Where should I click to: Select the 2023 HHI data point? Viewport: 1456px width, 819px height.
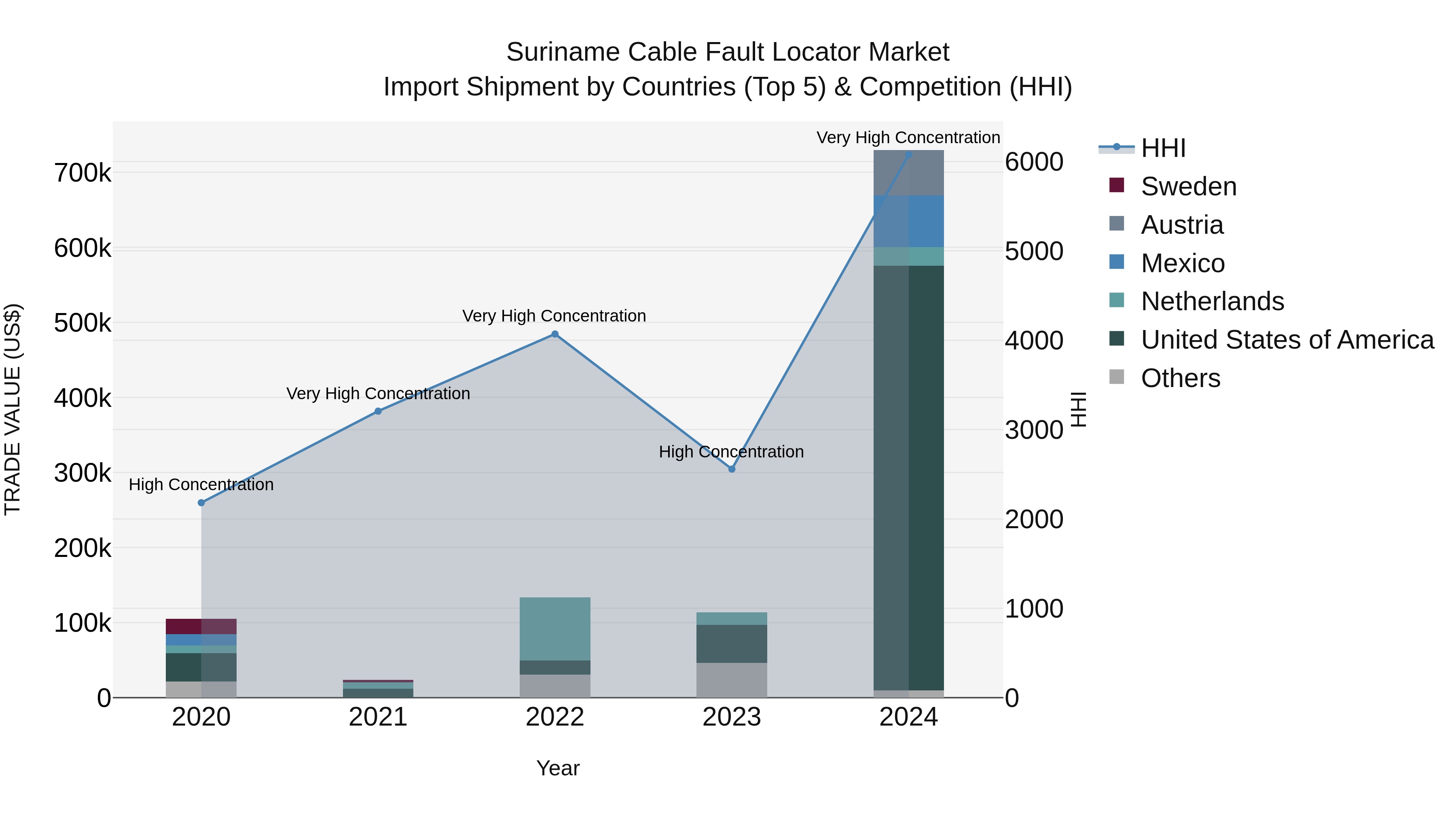732,469
